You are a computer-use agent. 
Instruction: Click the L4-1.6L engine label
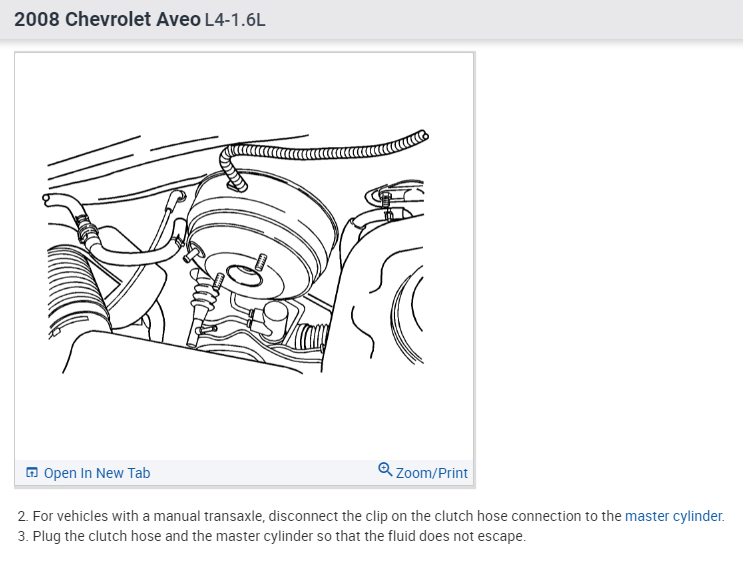pyautogui.click(x=235, y=20)
